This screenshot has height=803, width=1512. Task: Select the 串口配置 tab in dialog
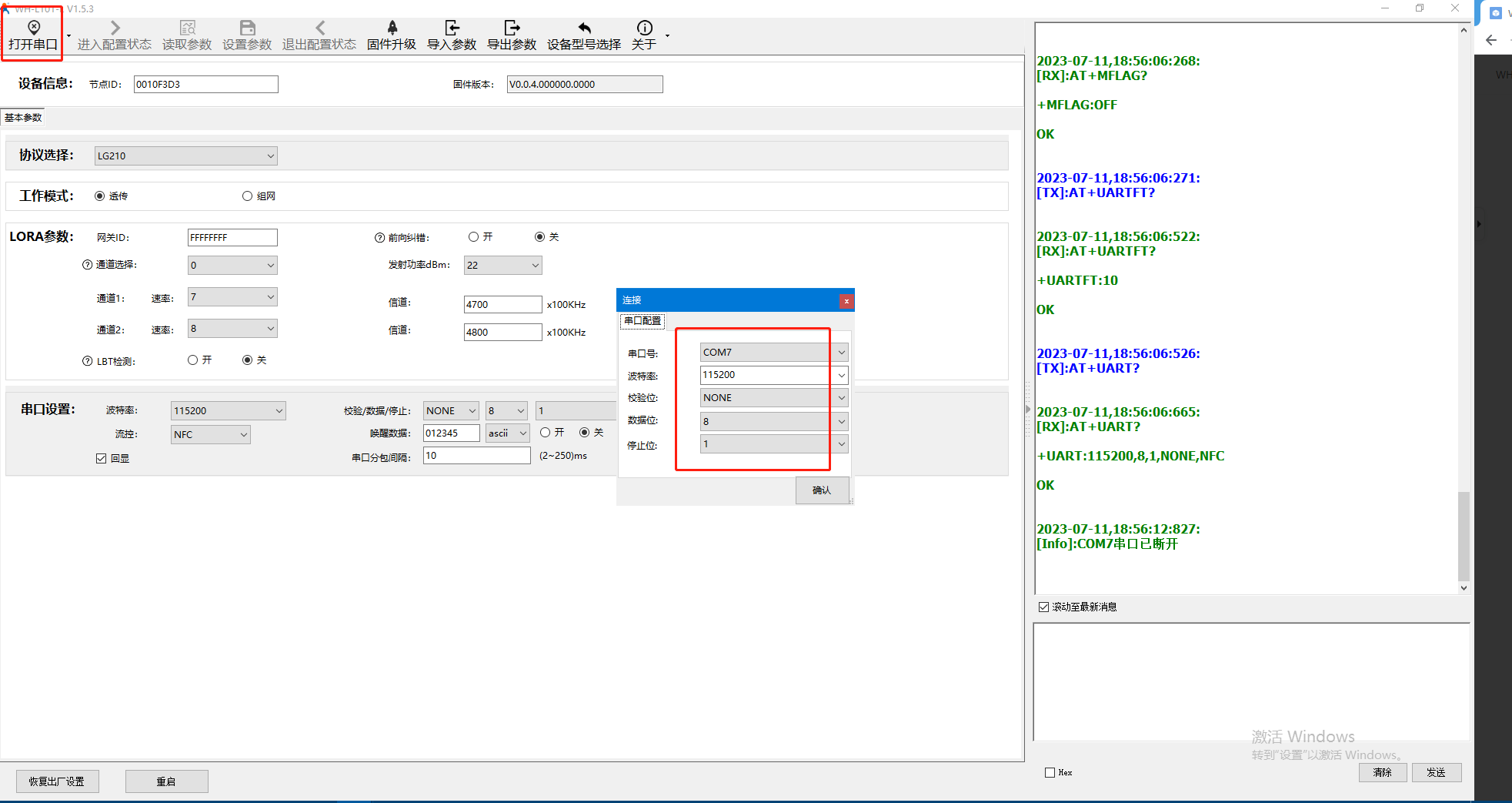point(642,321)
